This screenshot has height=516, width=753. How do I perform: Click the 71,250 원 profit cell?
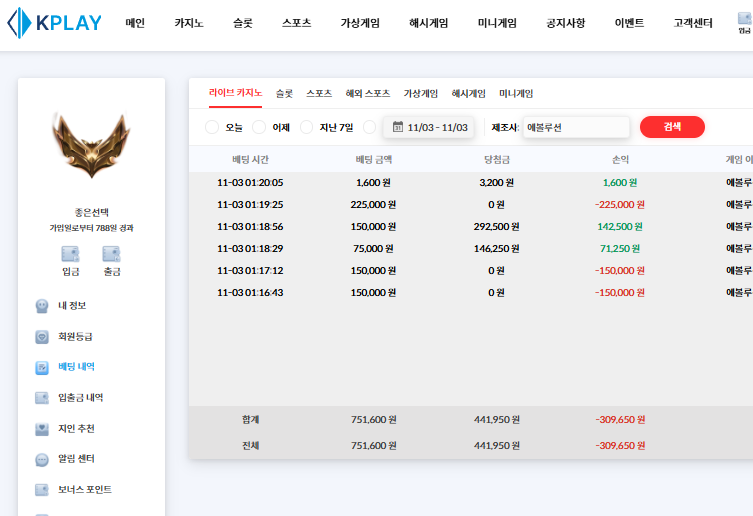(620, 249)
